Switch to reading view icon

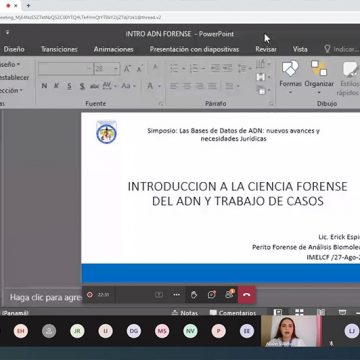tap(321, 313)
